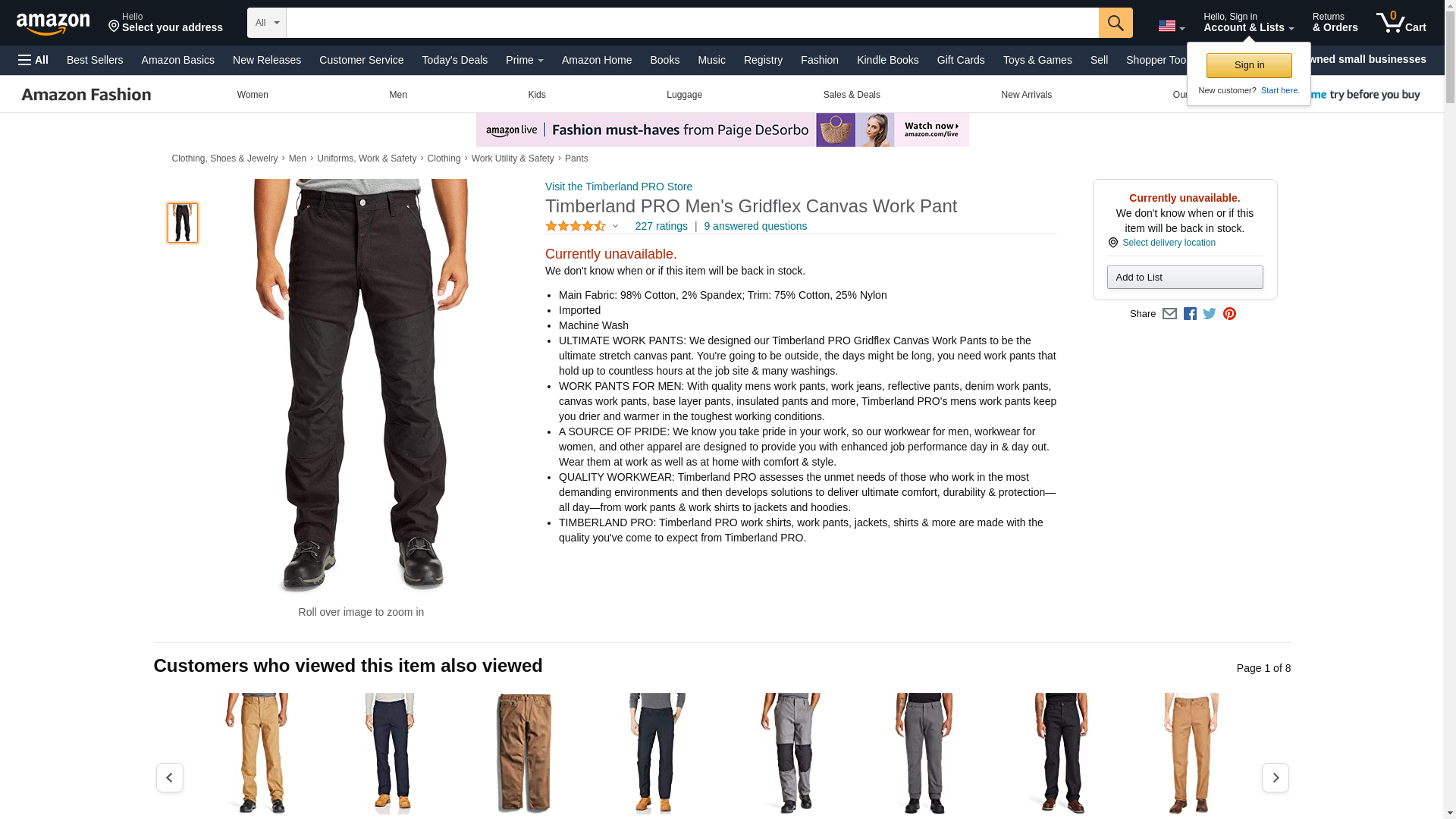Click the yellow Sign in button
1456x819 pixels.
pyautogui.click(x=1249, y=65)
